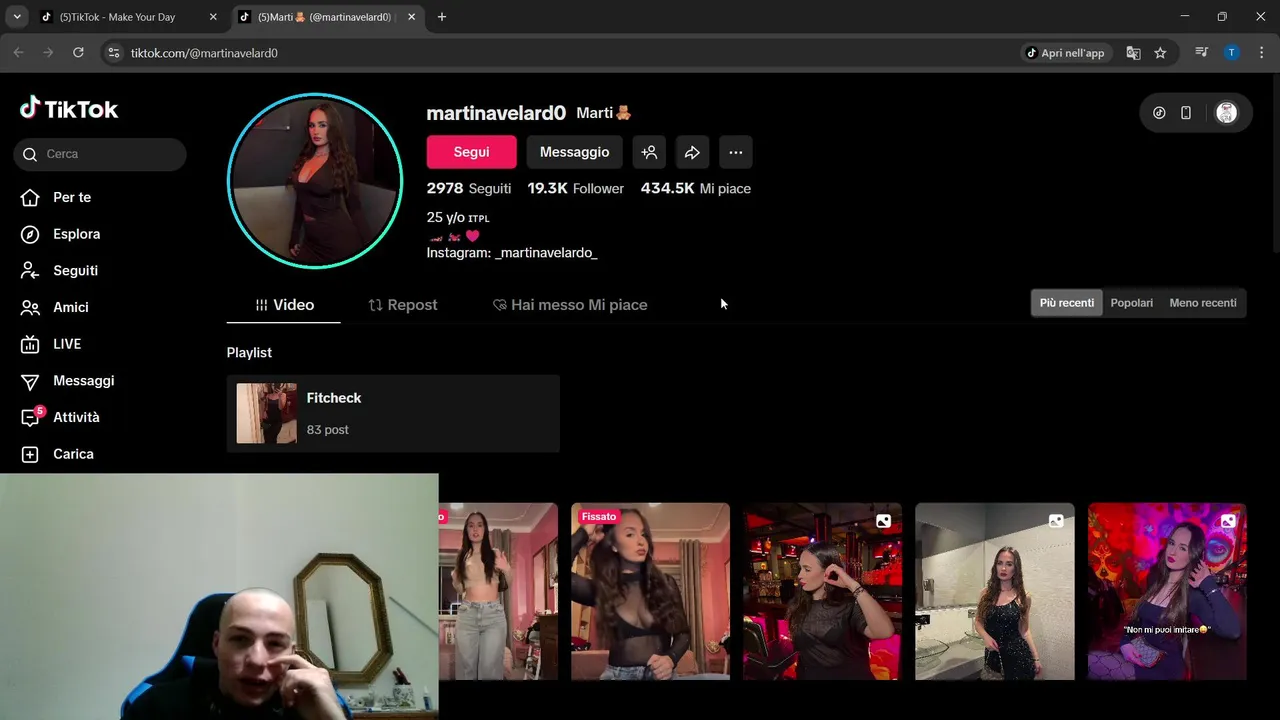Reload the page
1280x720 pixels.
pyautogui.click(x=78, y=53)
